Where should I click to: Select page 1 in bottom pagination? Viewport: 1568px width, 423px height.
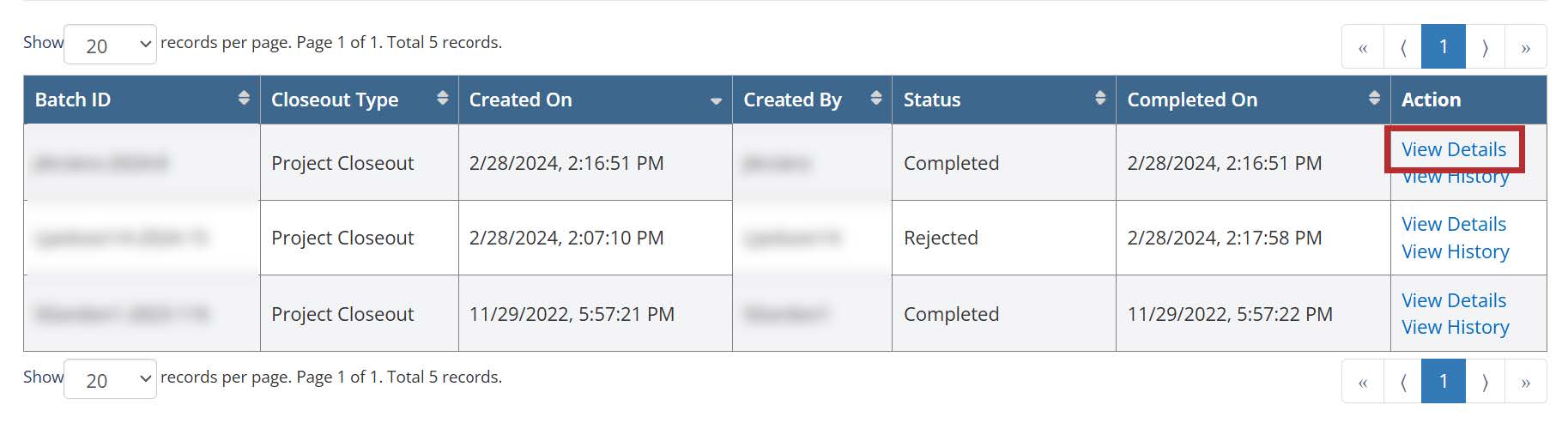(x=1444, y=382)
